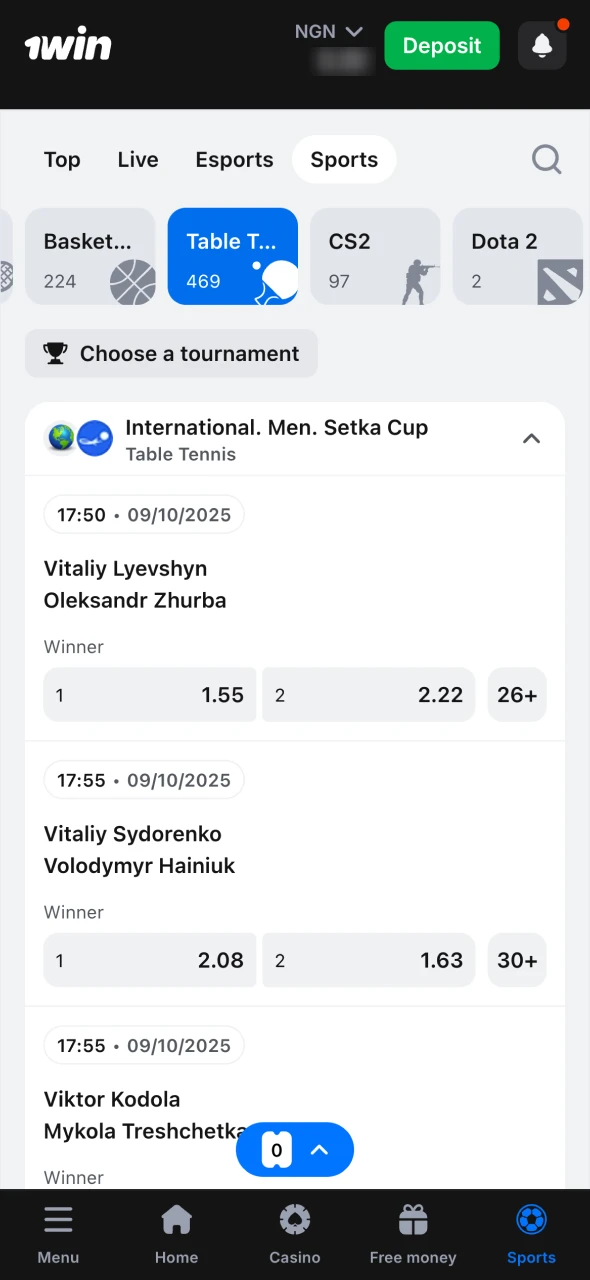Open the Esports tab
This screenshot has height=1280, width=590.
pos(234,159)
